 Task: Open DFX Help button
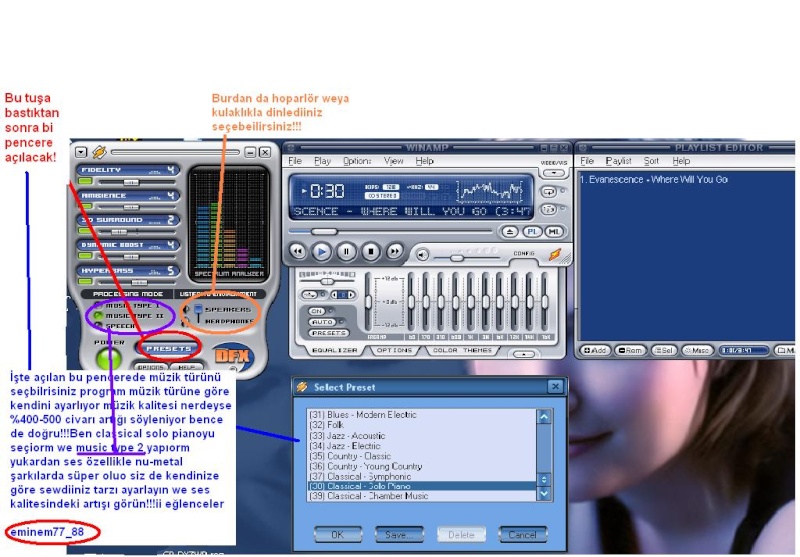pos(186,367)
